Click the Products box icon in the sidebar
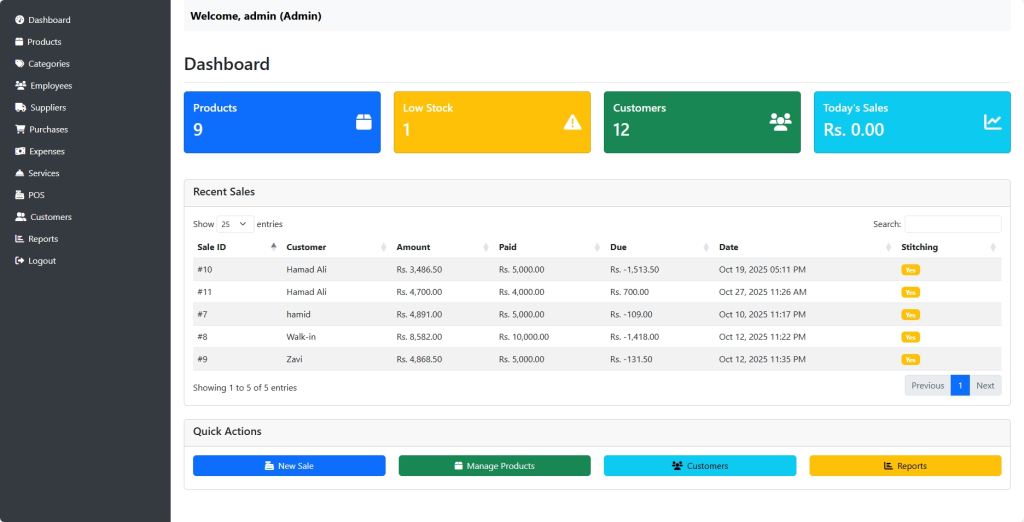Viewport: 1024px width, 522px height. [x=19, y=42]
